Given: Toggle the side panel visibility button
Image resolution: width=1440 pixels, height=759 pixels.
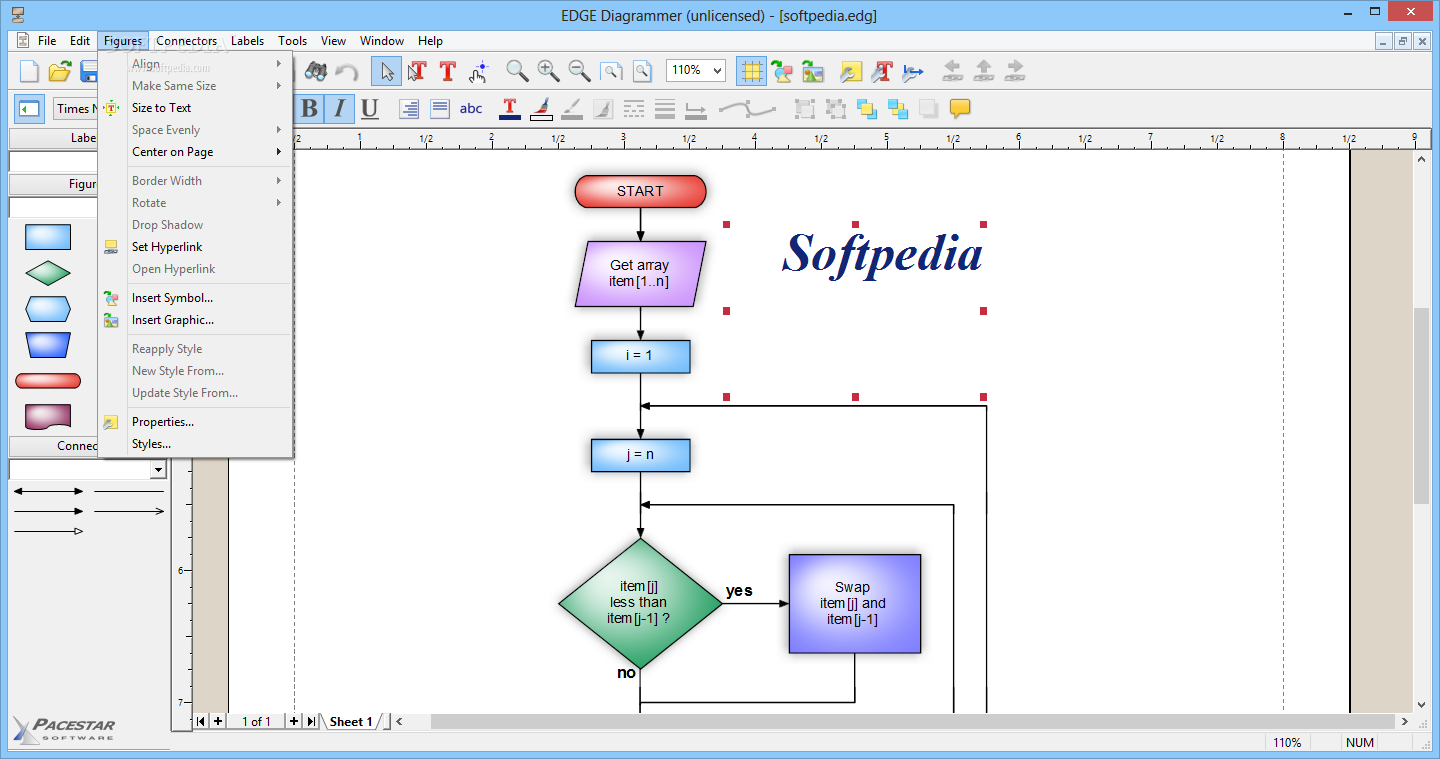Looking at the screenshot, I should (x=29, y=108).
